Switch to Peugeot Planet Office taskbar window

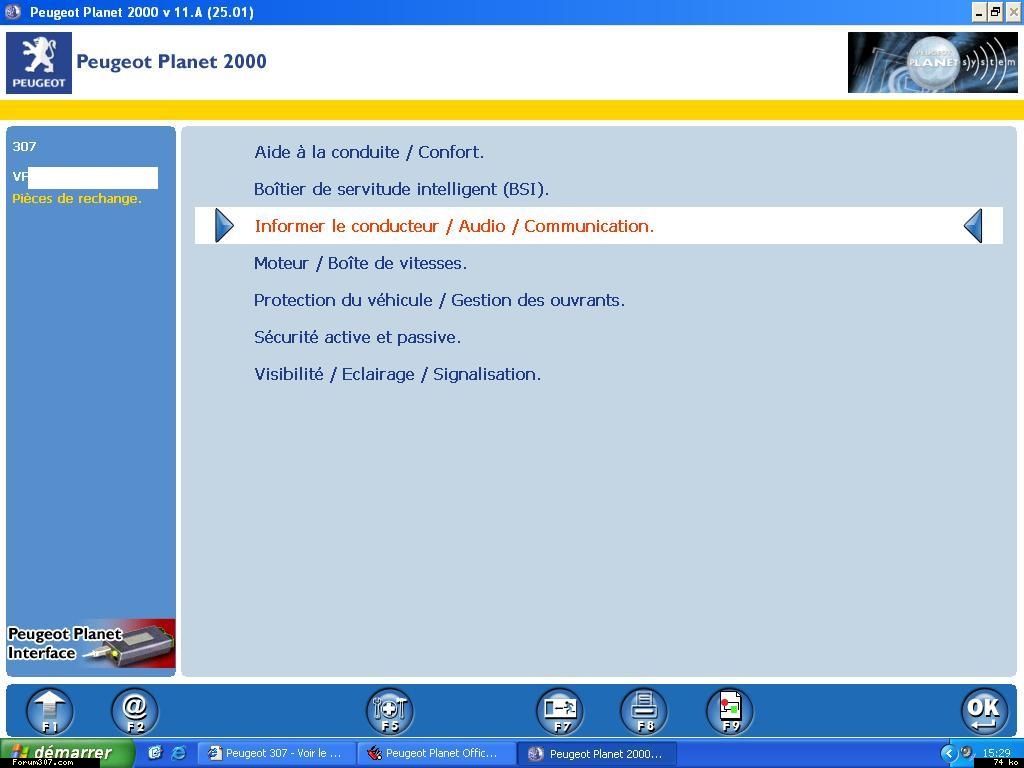436,753
